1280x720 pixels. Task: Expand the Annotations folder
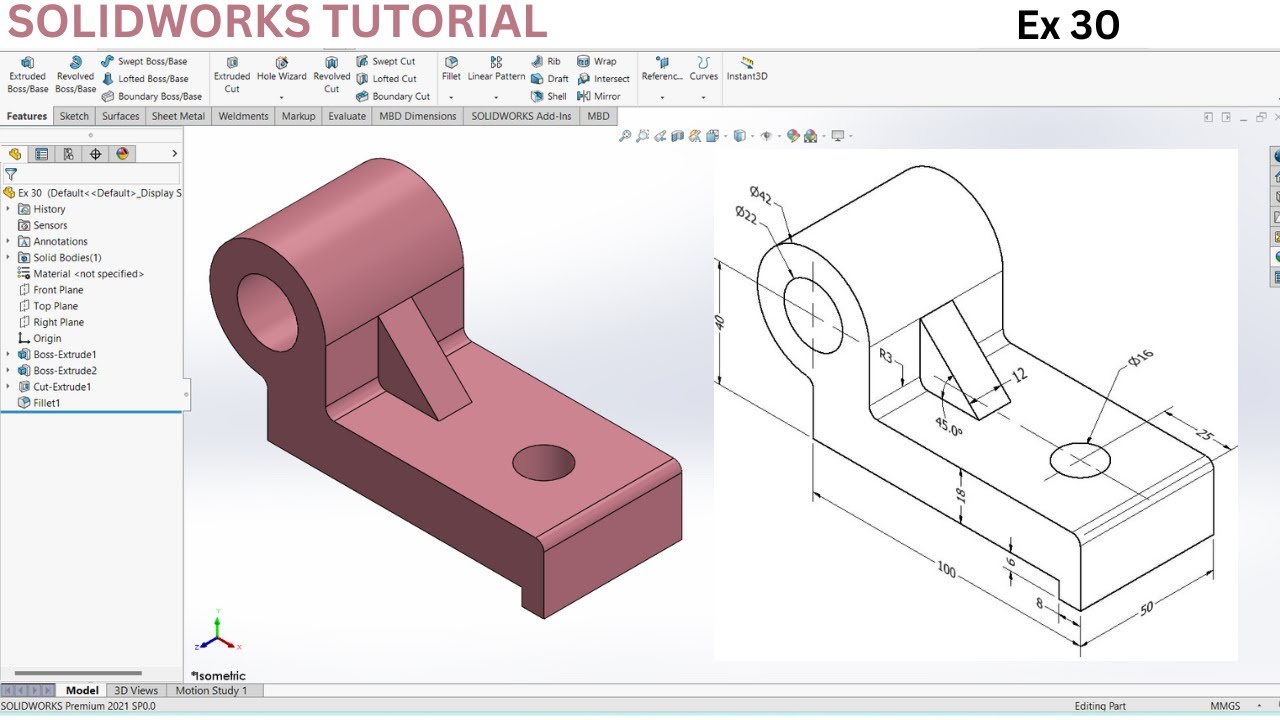point(9,241)
